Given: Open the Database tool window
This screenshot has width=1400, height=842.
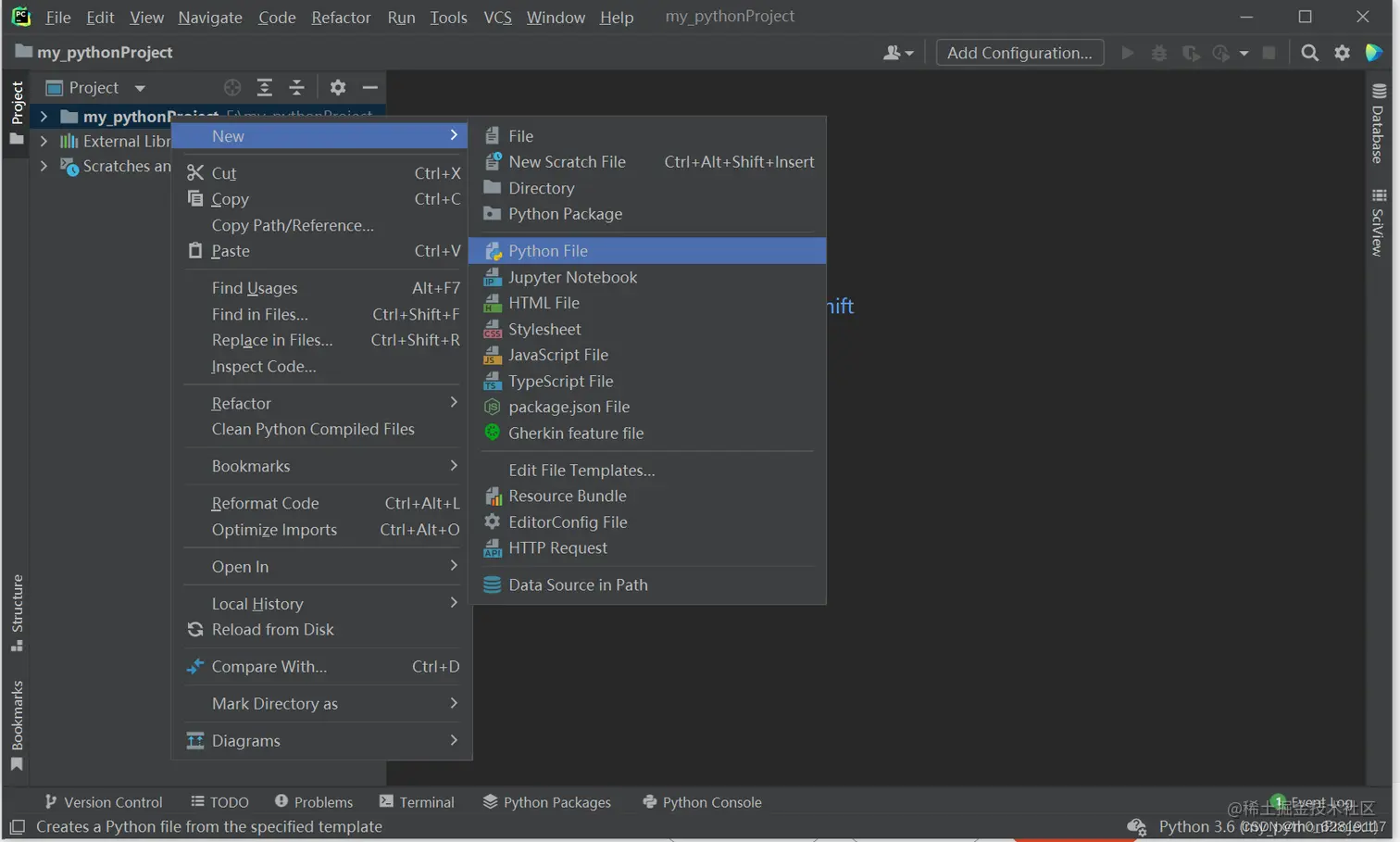Looking at the screenshot, I should tap(1378, 124).
